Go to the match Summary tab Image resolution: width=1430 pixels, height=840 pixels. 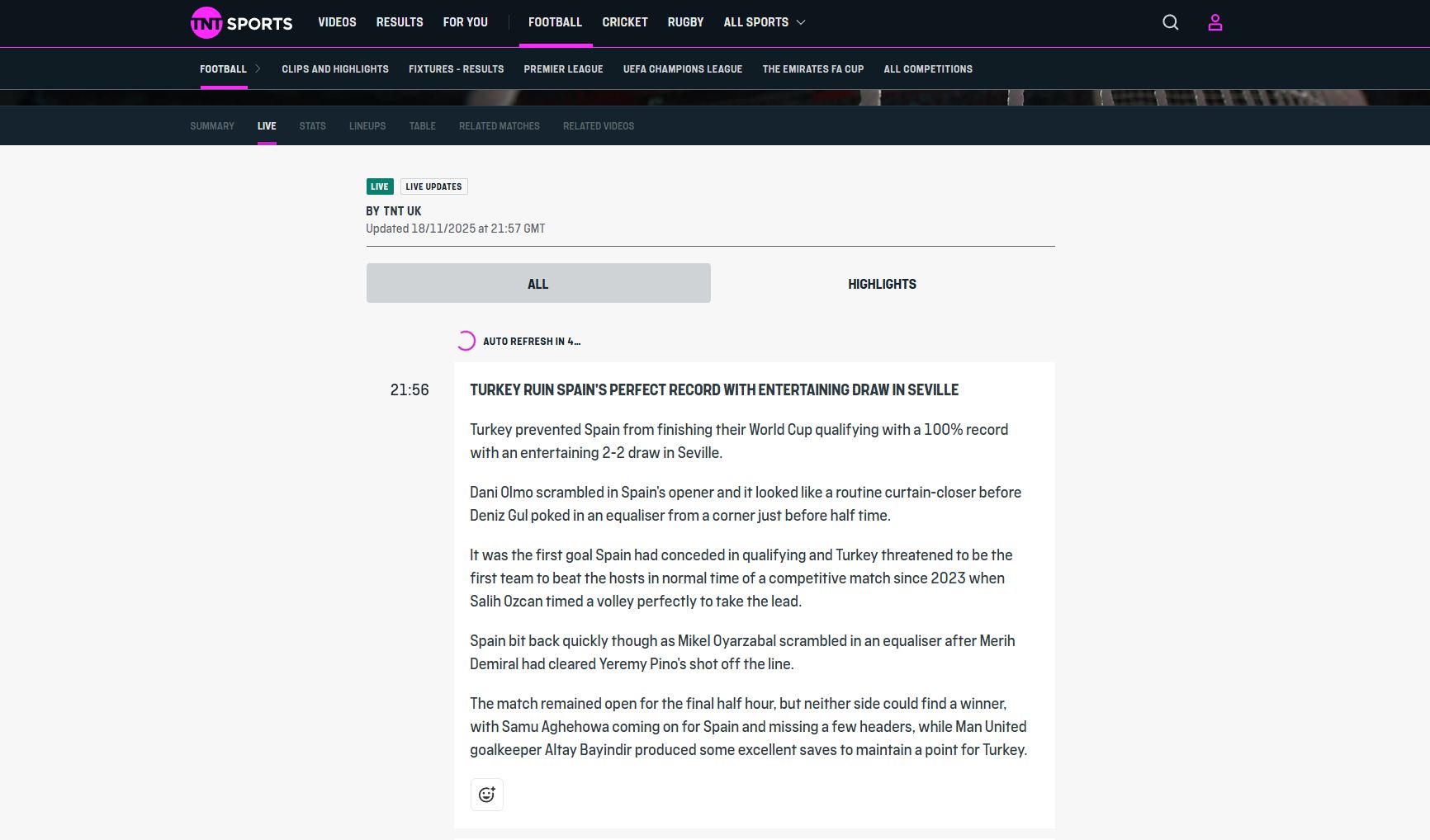click(212, 126)
